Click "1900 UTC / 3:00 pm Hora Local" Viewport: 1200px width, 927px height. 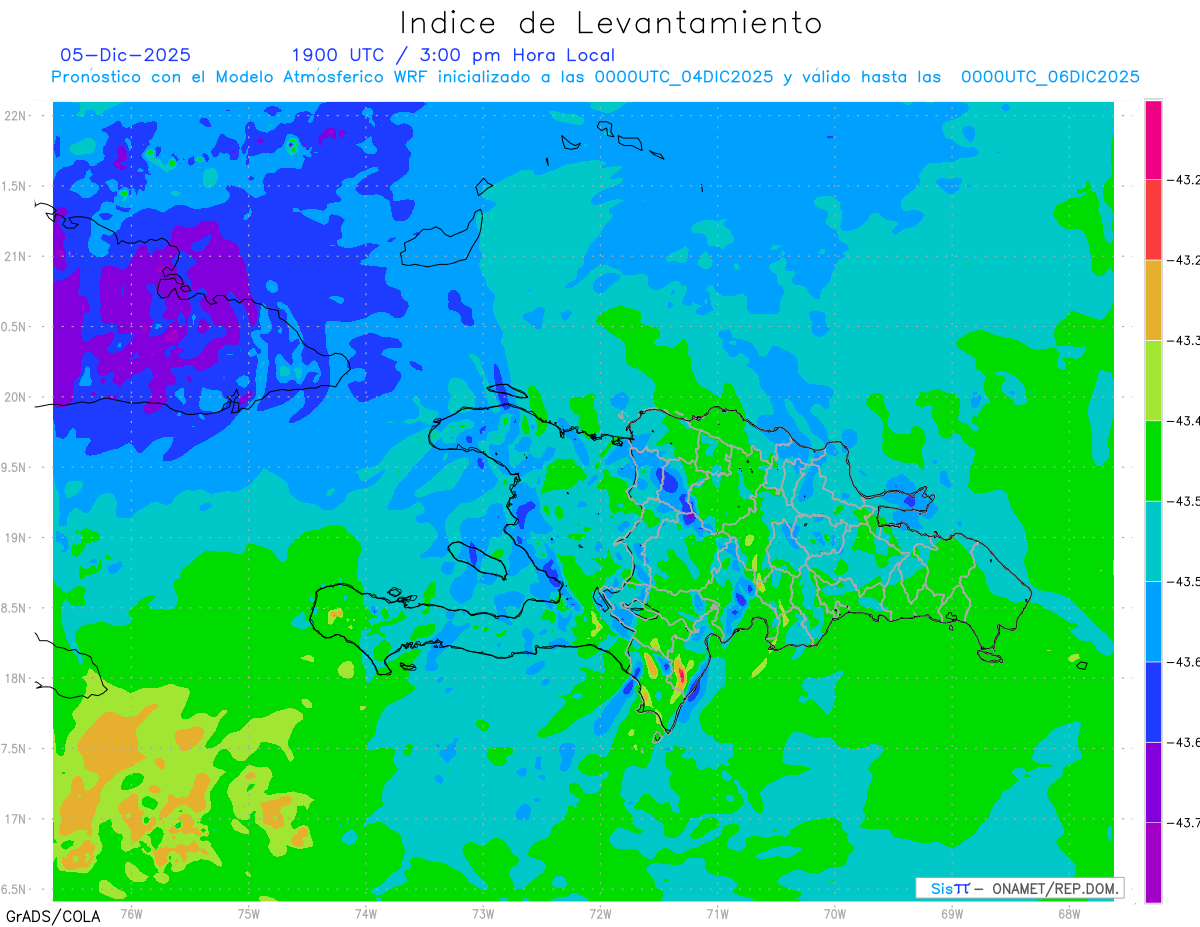[x=453, y=56]
